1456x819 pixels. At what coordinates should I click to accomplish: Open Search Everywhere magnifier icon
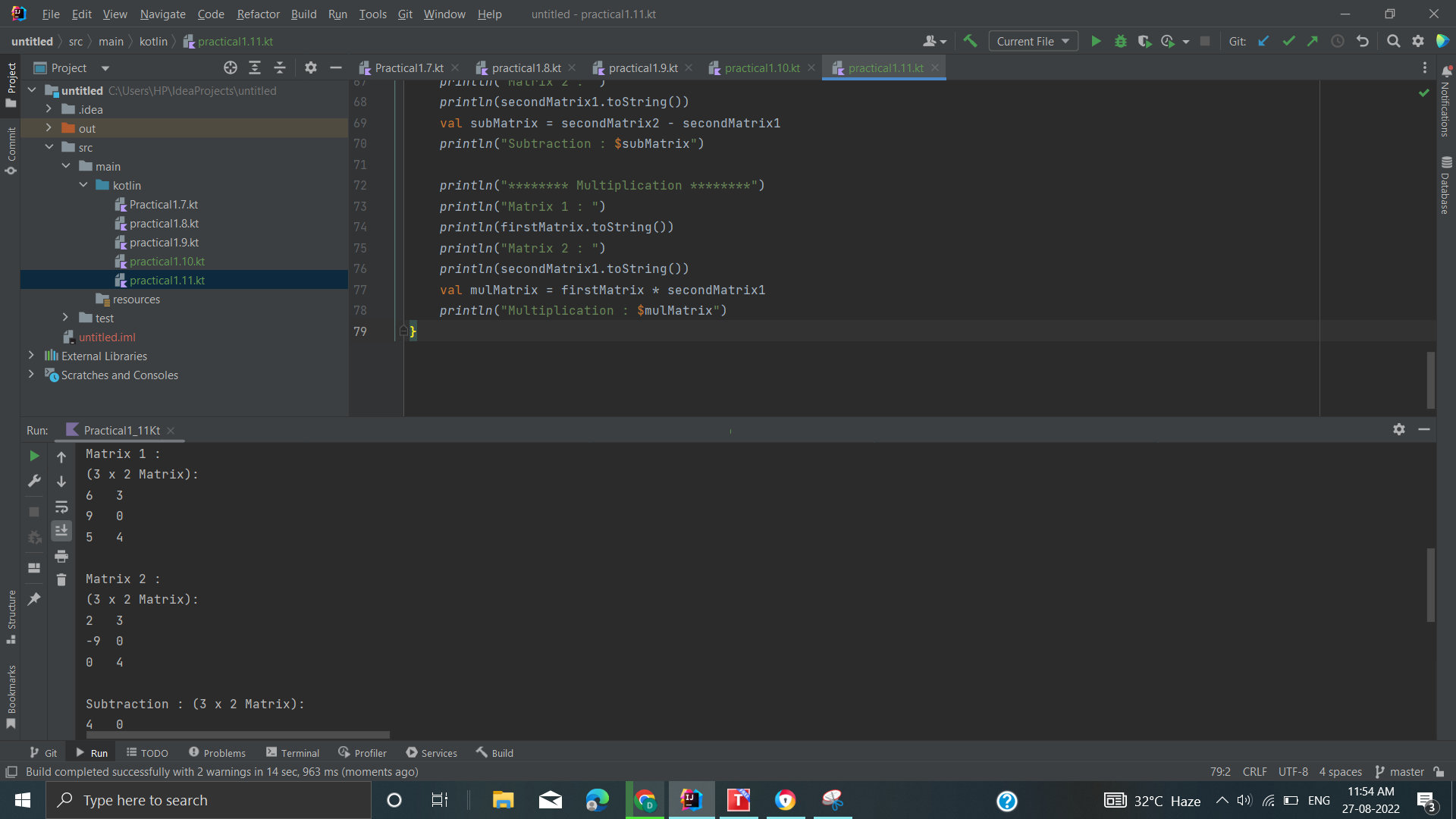pos(1394,41)
